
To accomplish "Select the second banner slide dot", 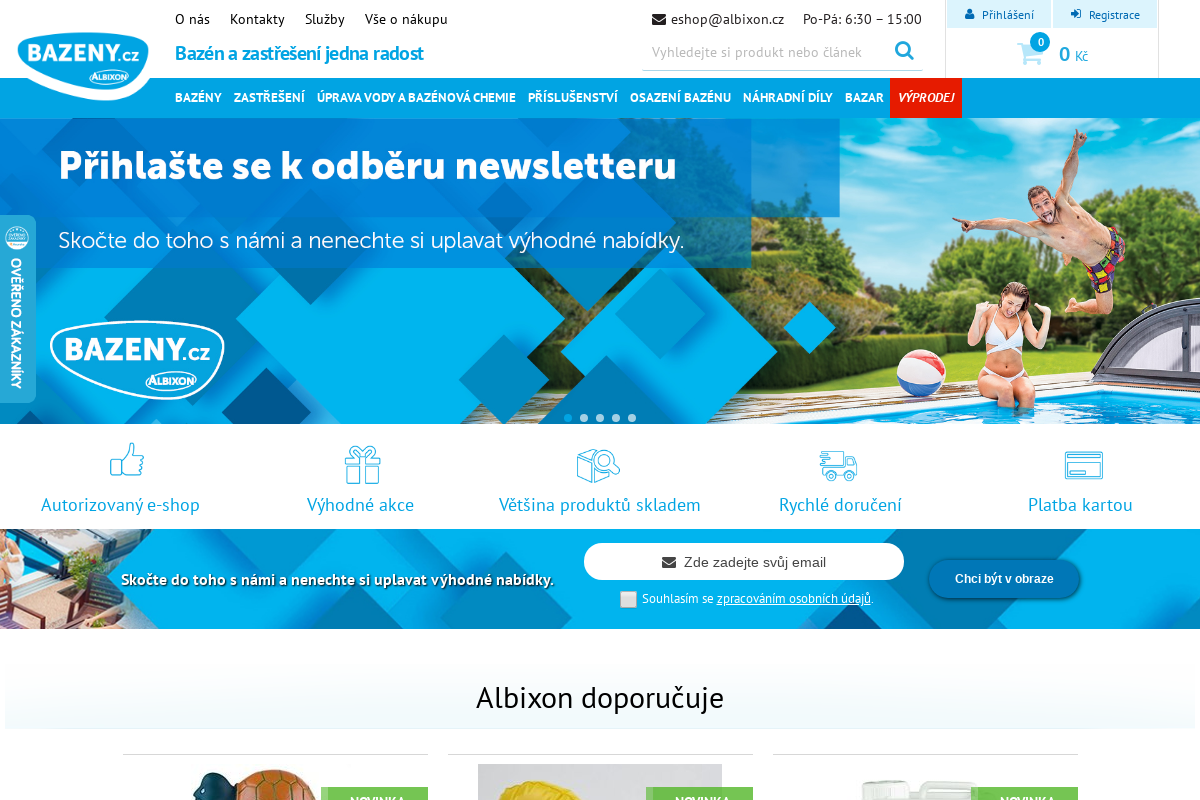I will click(584, 418).
